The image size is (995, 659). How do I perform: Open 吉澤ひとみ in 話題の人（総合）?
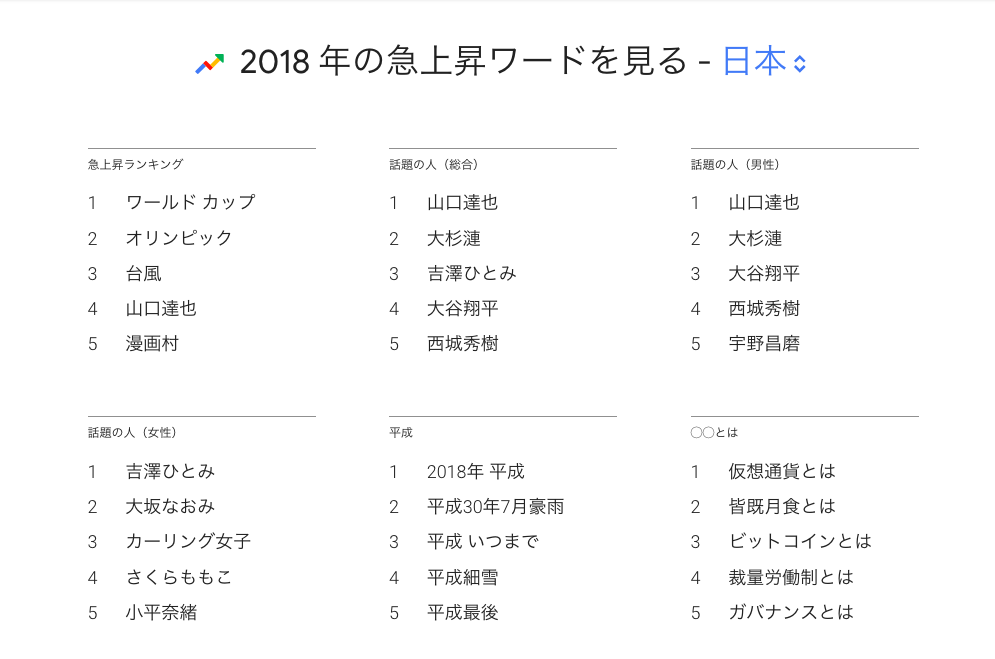(471, 273)
